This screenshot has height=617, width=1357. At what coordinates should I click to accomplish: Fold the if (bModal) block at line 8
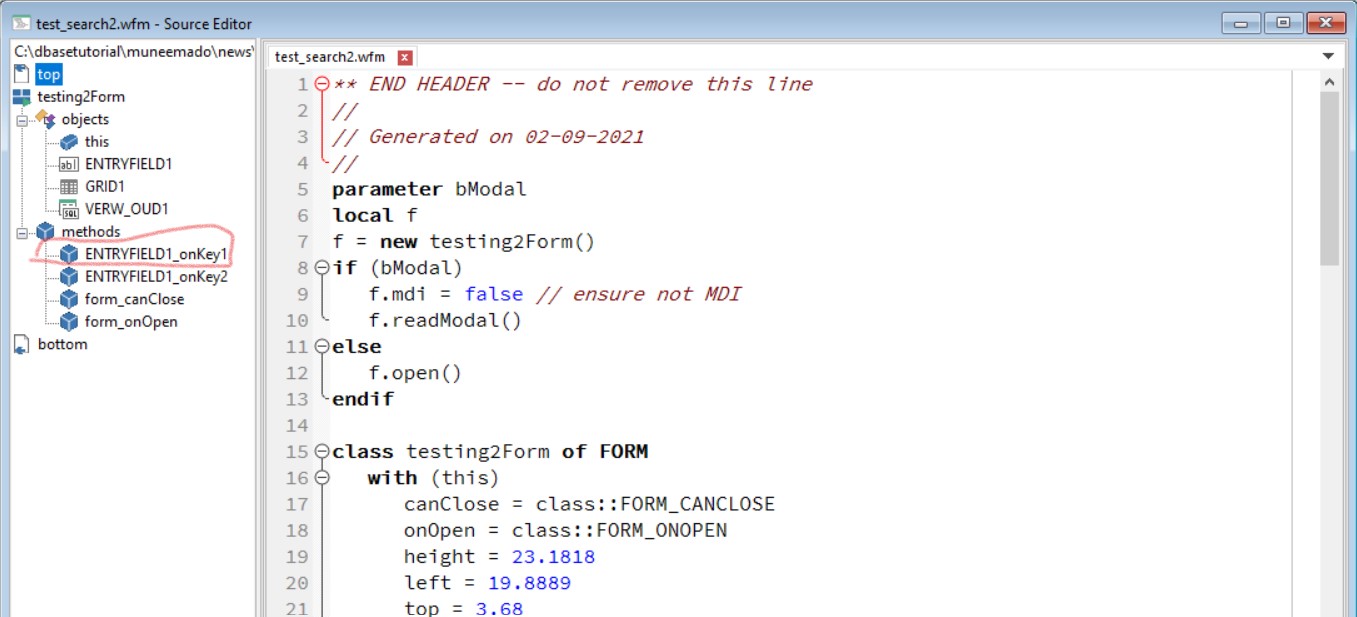point(322,268)
